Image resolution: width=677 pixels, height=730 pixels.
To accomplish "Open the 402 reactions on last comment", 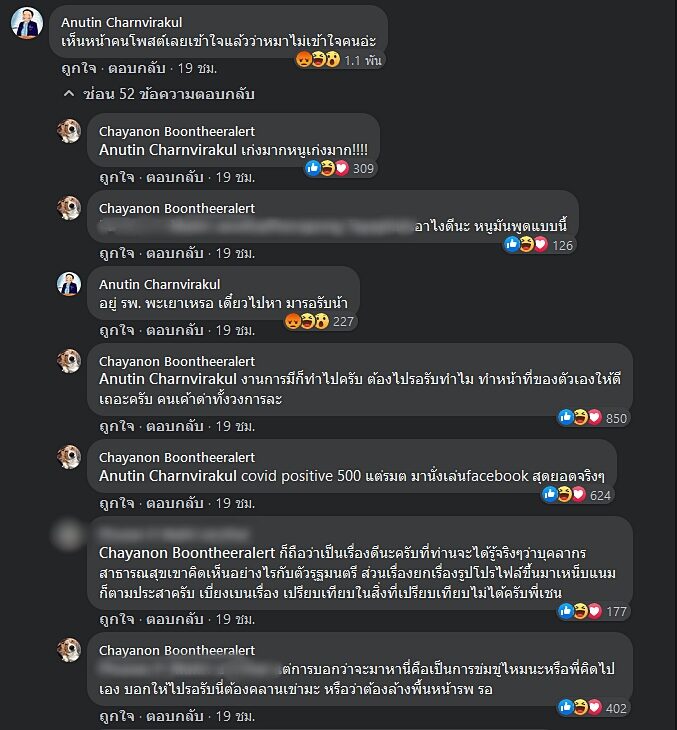I will point(593,708).
